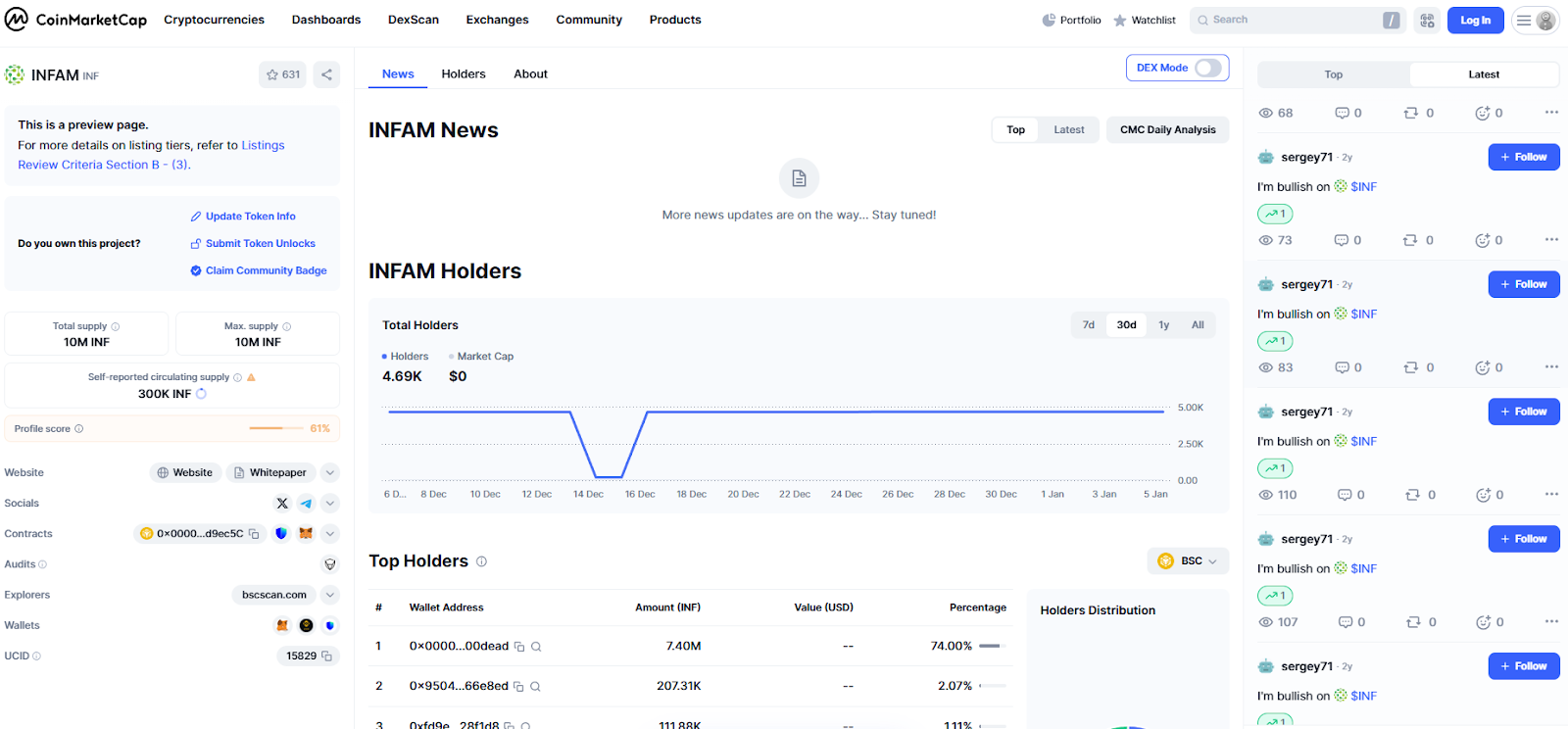Add contract to MetaMask via fox icon

(306, 534)
